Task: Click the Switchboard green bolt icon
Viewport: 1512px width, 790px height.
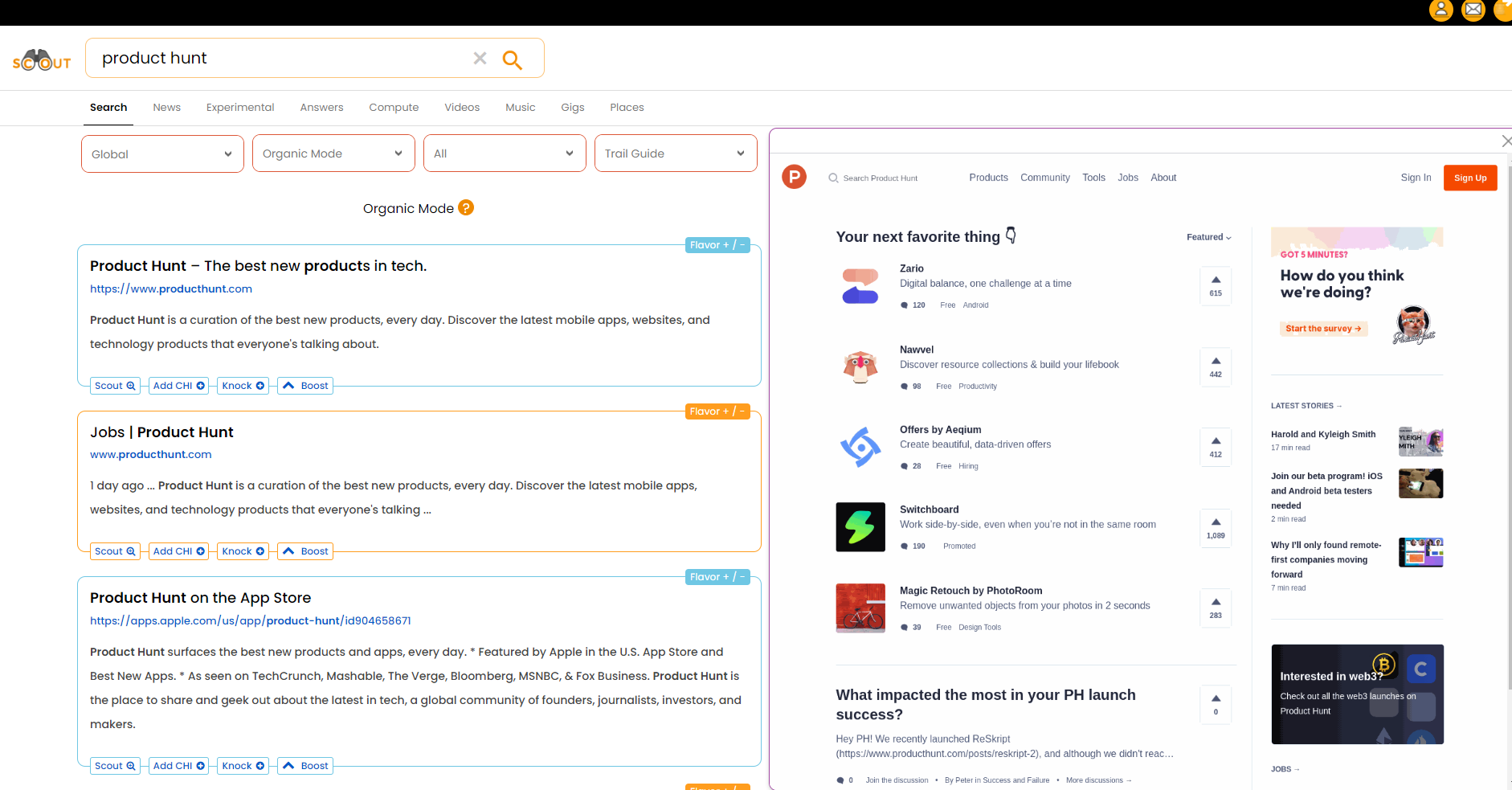Action: point(860,527)
